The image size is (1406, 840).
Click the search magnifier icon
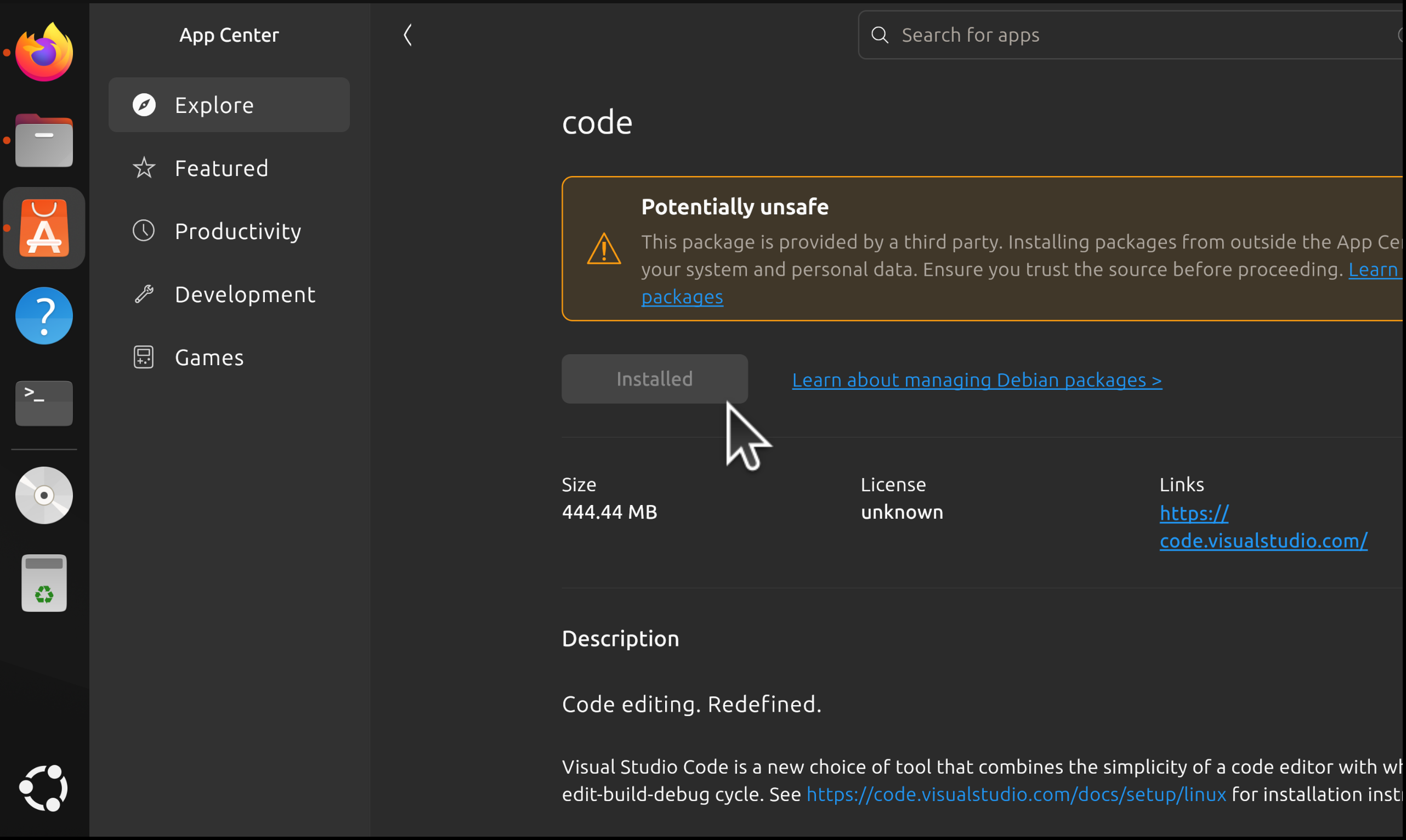pos(880,35)
